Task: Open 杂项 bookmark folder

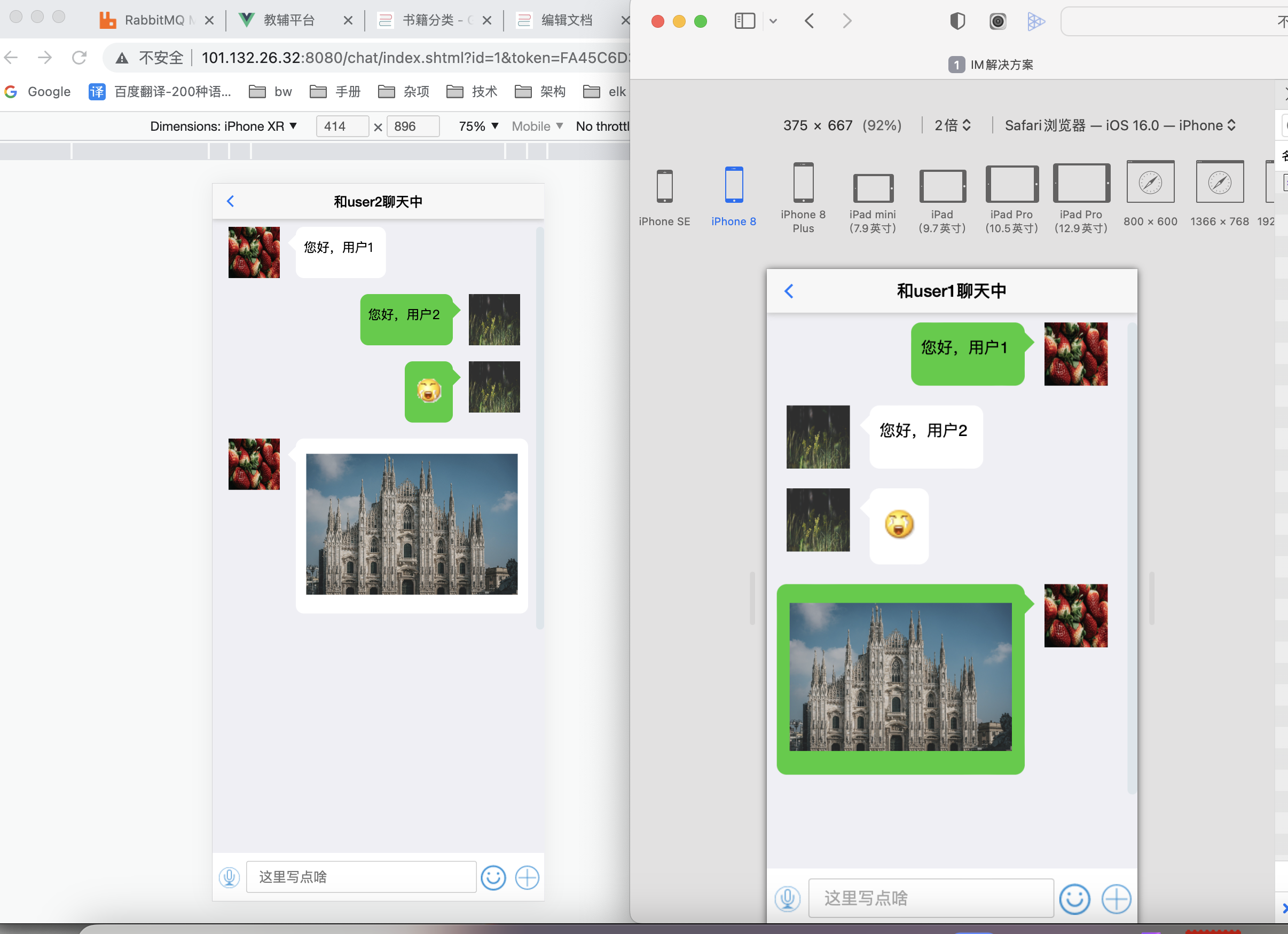Action: coord(403,91)
